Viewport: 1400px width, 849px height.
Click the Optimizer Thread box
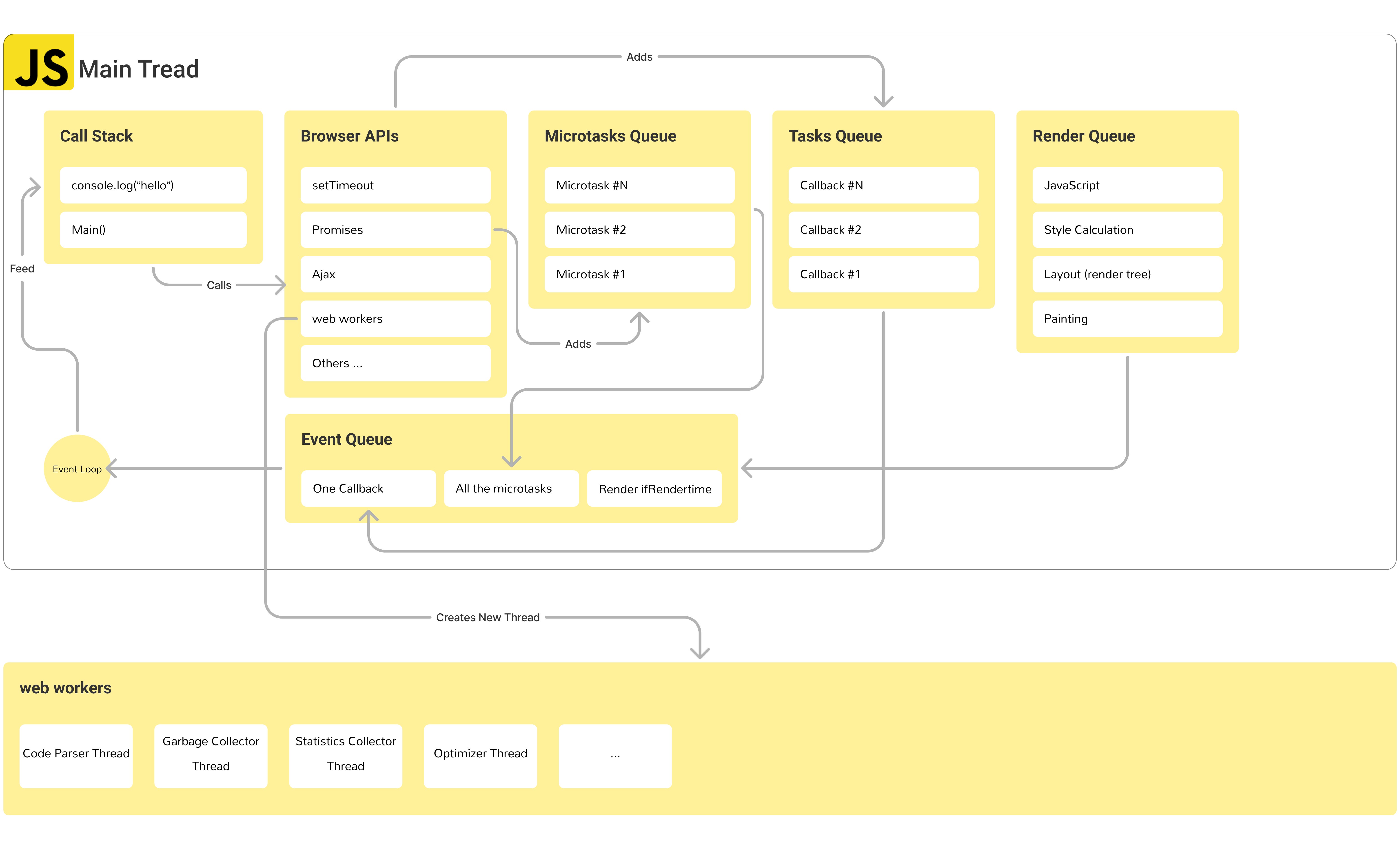480,755
